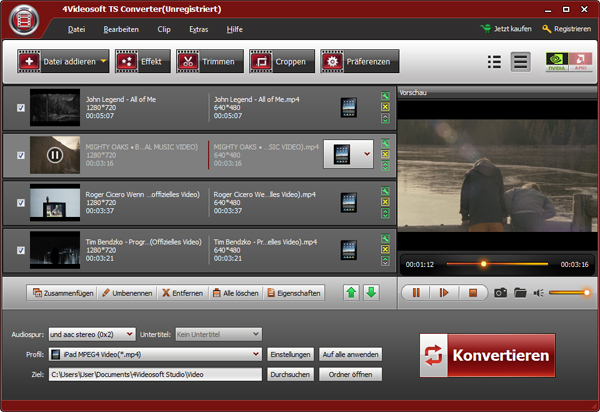
Task: Uncheck the John Legend file checkbox
Action: click(x=22, y=107)
